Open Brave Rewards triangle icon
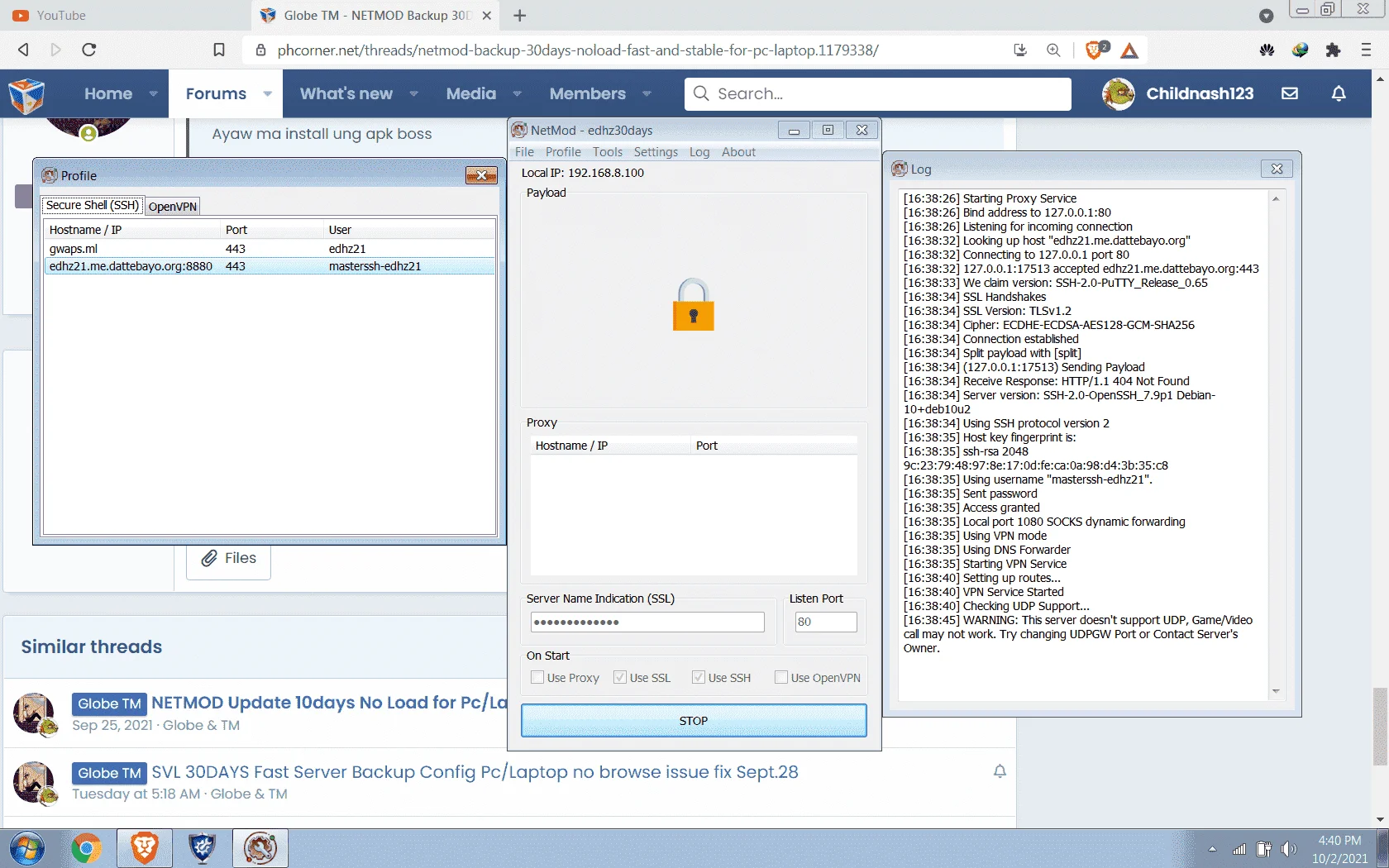The image size is (1389, 868). [x=1129, y=50]
